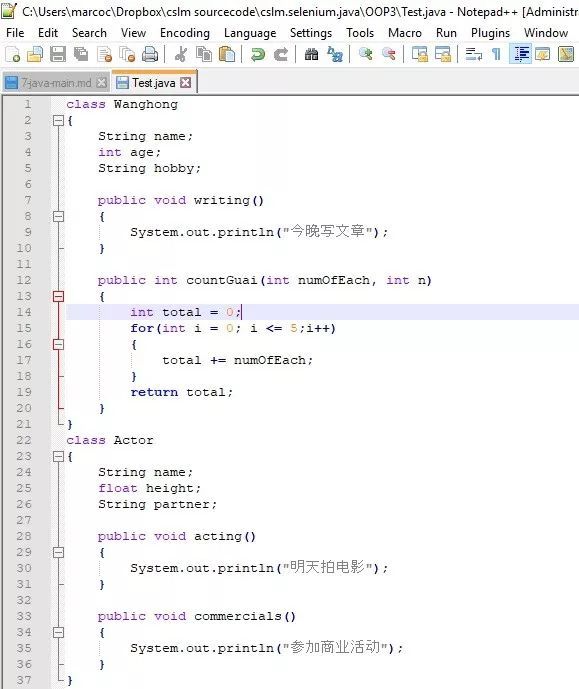Collapse the countGuai method fold on line 13
579x689 pixels.
click(58, 296)
